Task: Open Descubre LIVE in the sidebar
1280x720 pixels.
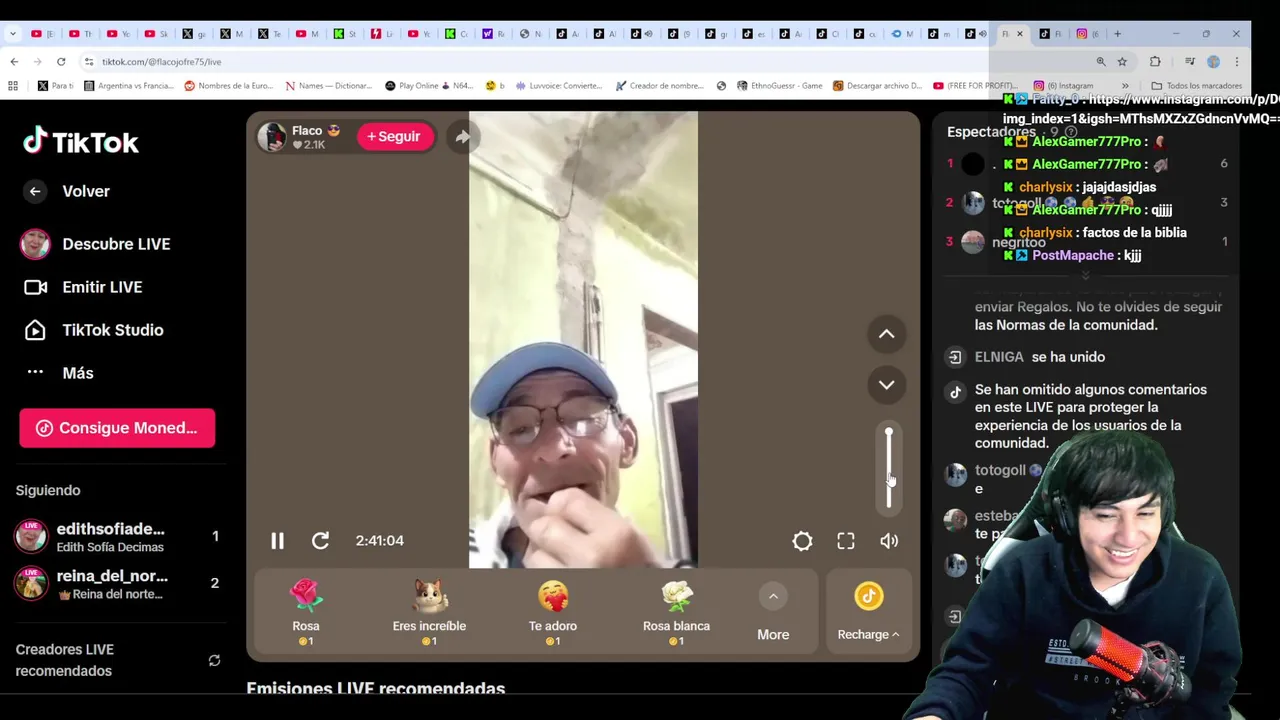Action: click(96, 244)
